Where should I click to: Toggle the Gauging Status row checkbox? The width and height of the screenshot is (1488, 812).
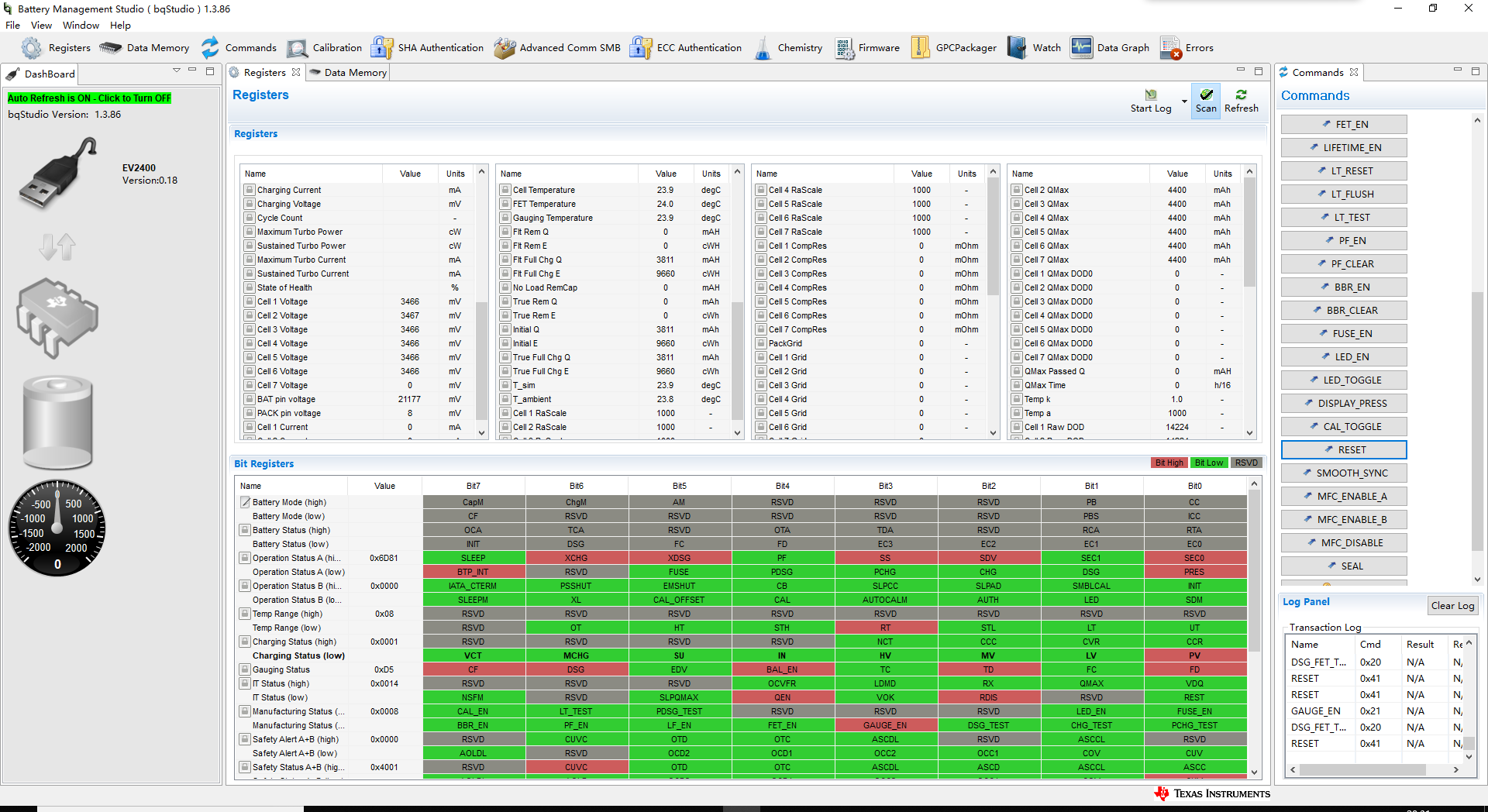tap(245, 669)
